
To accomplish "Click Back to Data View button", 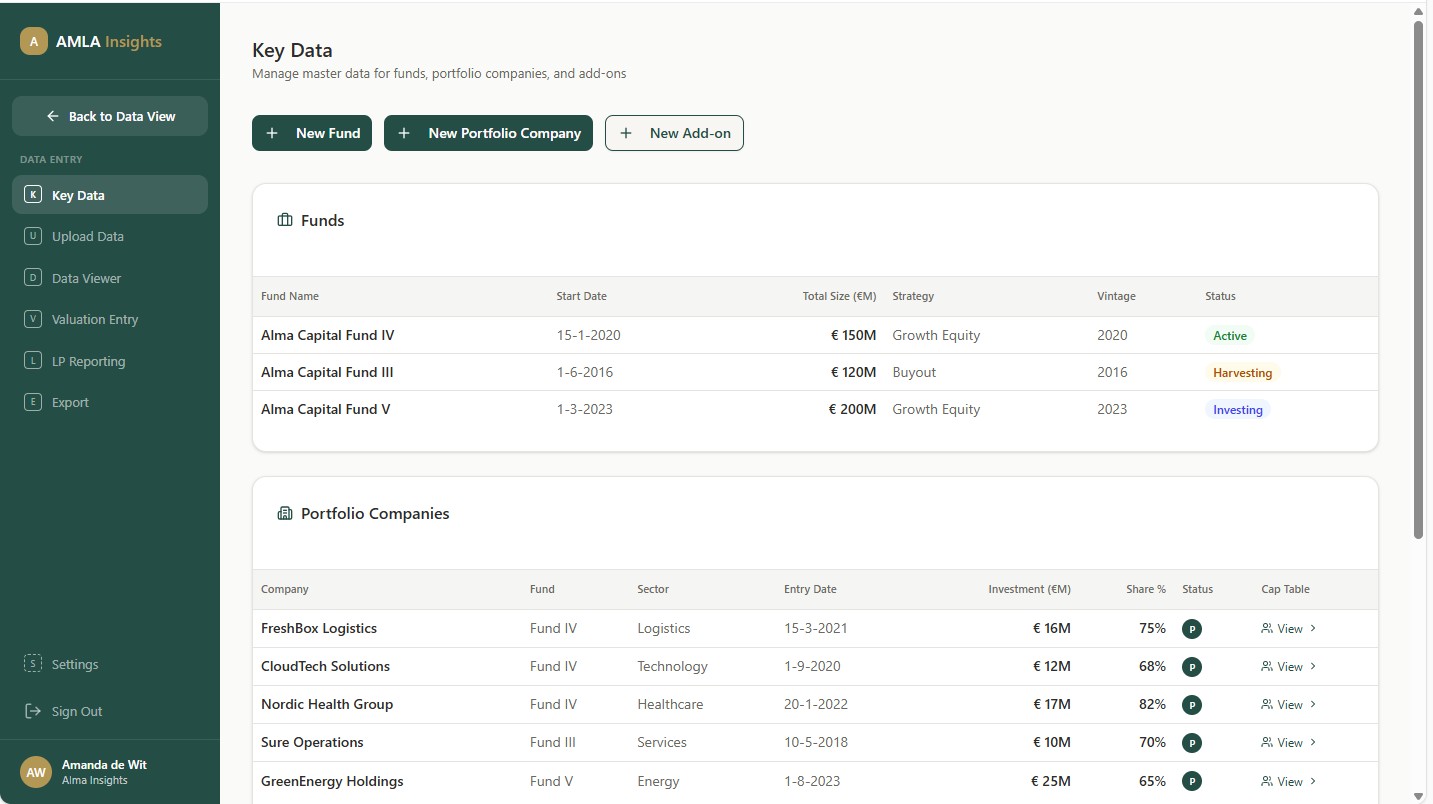I will (x=110, y=116).
